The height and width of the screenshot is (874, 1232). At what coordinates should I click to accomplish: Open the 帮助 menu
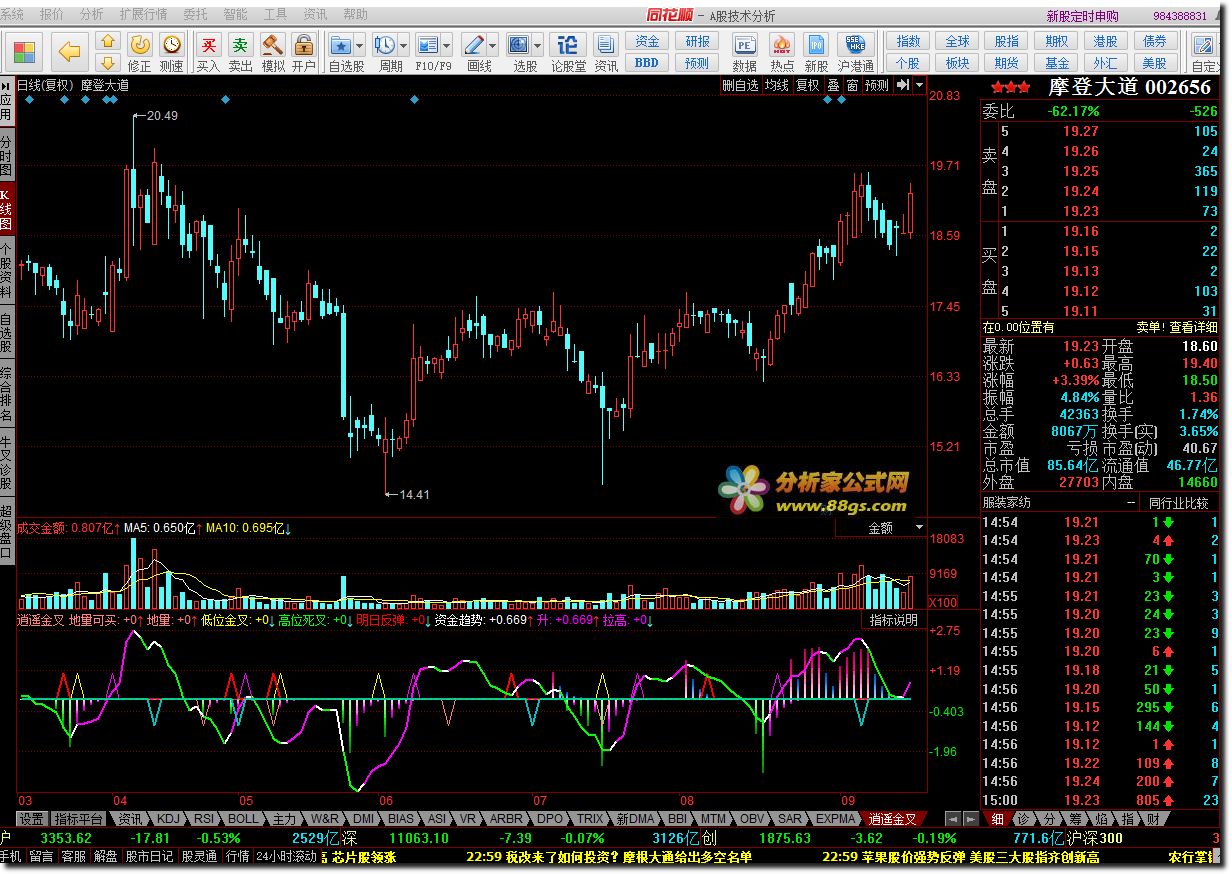[x=355, y=14]
